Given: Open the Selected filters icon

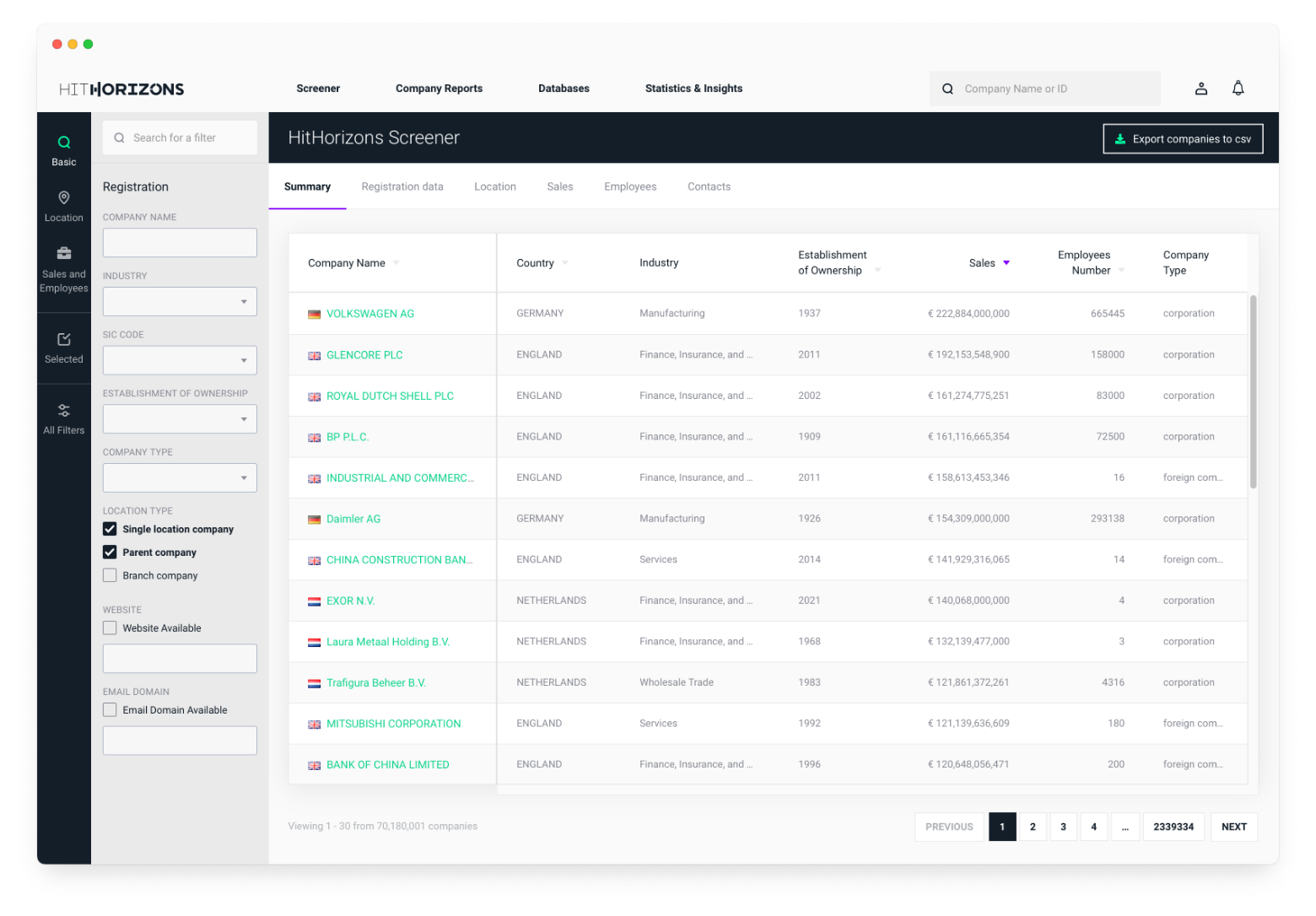Looking at the screenshot, I should point(64,339).
